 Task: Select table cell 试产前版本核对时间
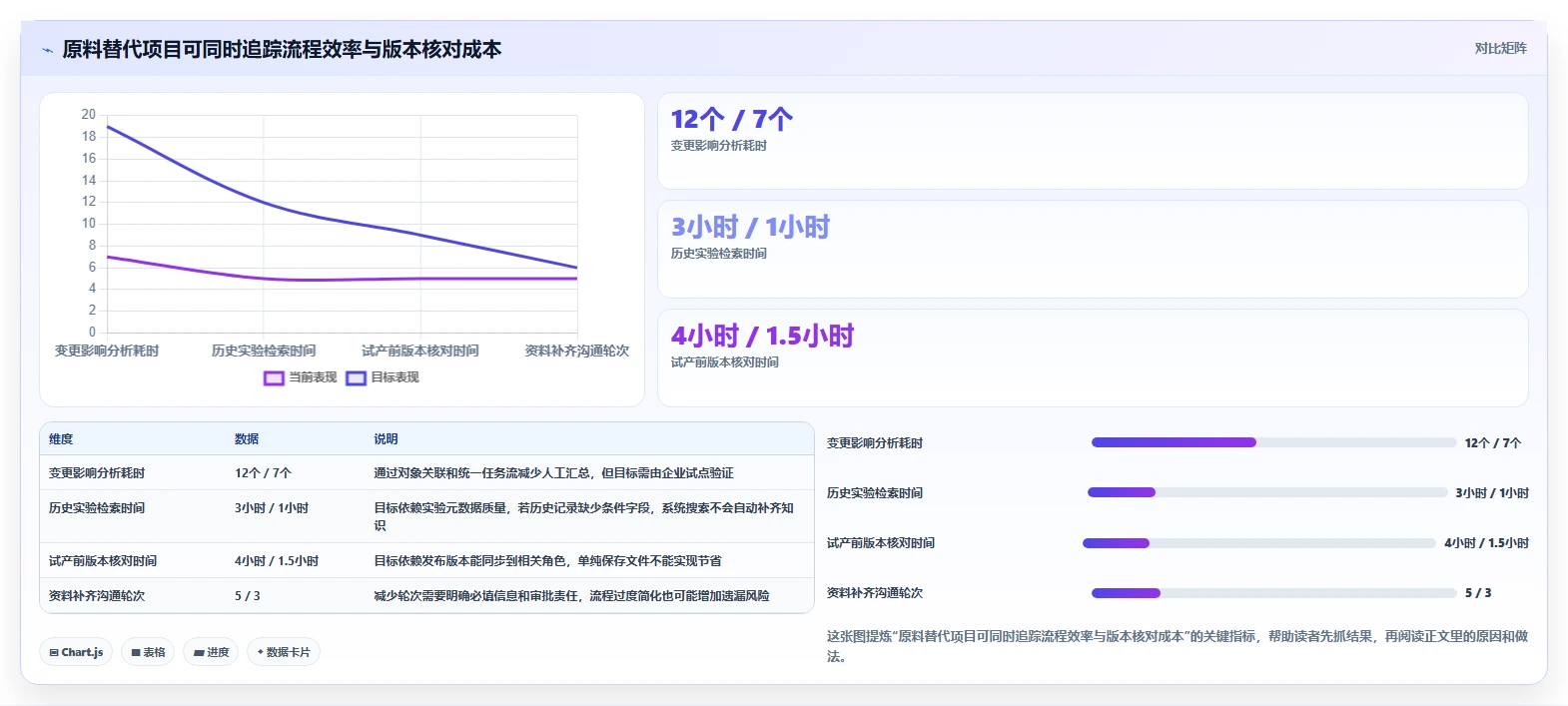(103, 561)
